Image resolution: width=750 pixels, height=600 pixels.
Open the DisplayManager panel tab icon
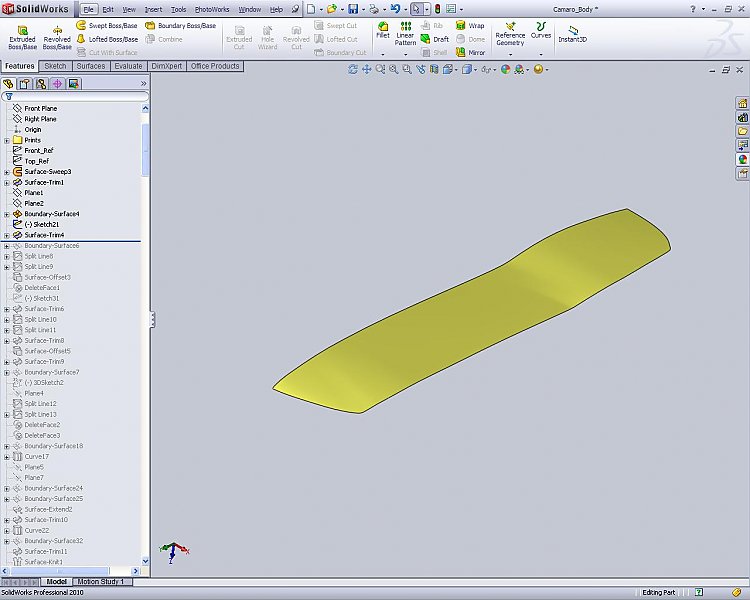click(x=73, y=84)
